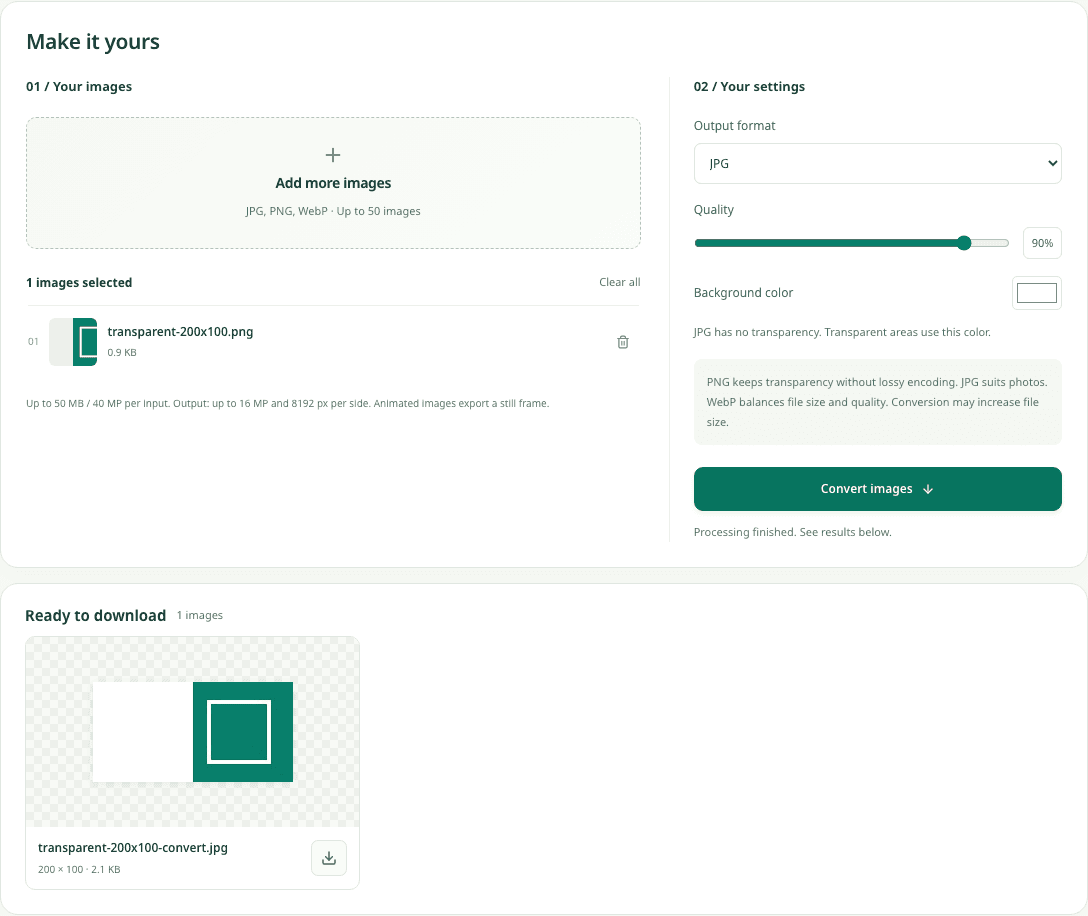Click the transparent-200x100.png file name
The height and width of the screenshot is (916, 1088).
pos(180,332)
